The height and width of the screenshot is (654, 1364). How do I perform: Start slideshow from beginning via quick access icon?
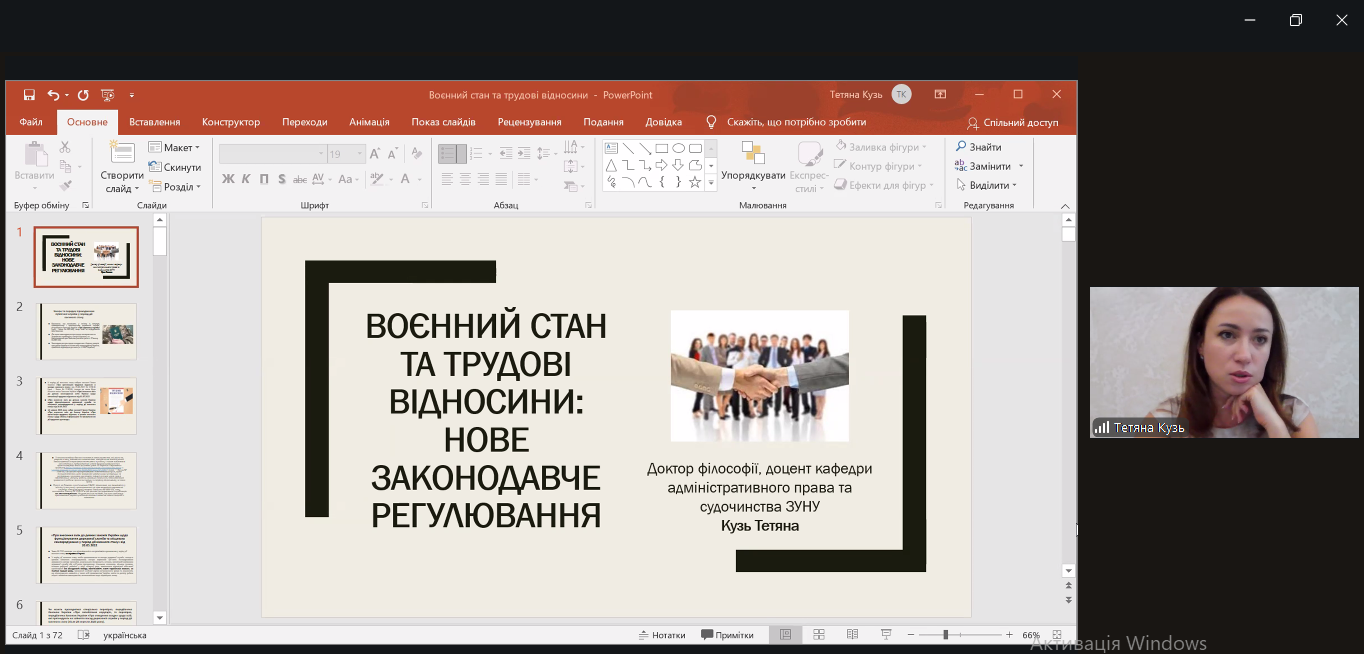[107, 95]
